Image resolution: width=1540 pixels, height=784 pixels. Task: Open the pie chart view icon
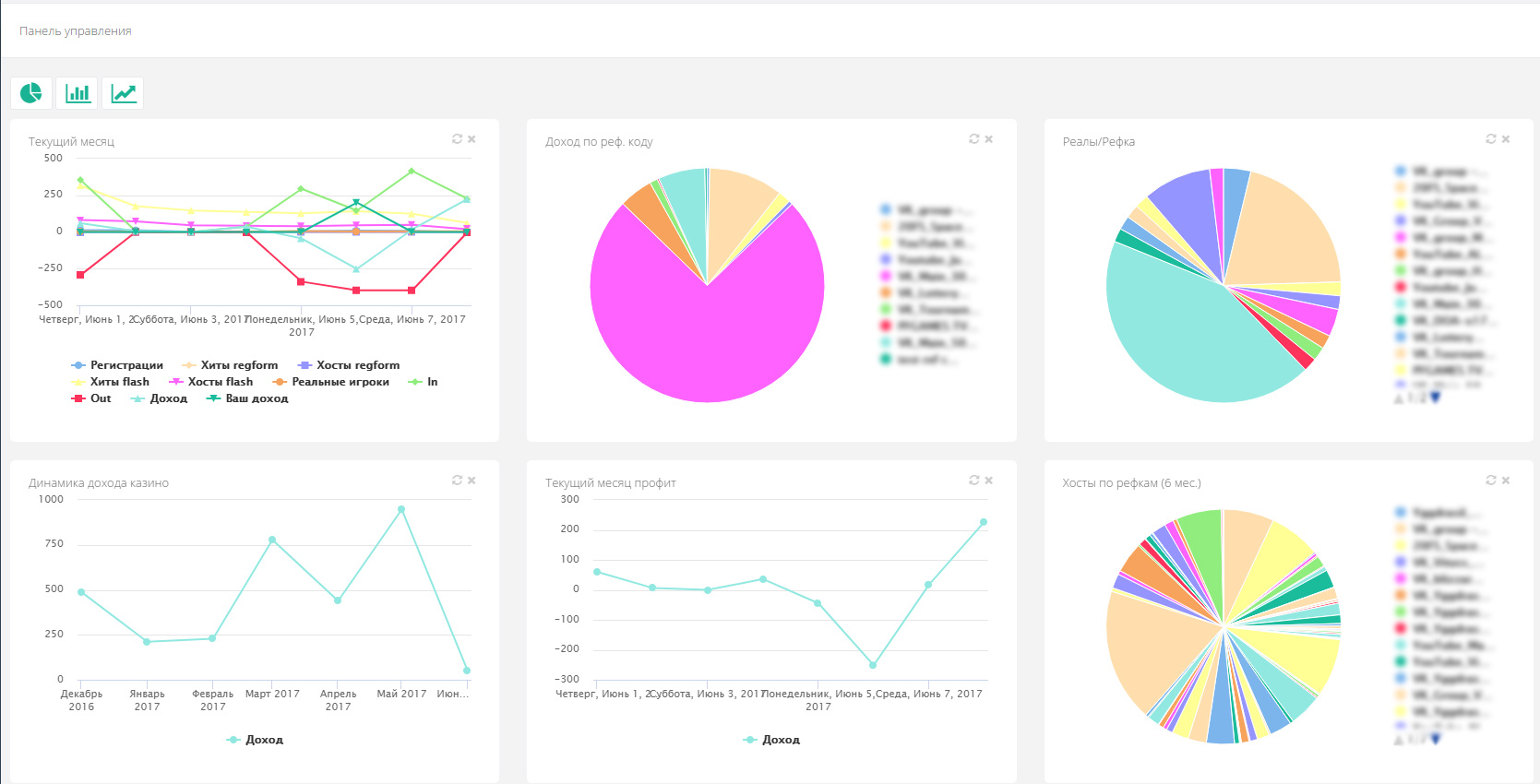click(31, 93)
